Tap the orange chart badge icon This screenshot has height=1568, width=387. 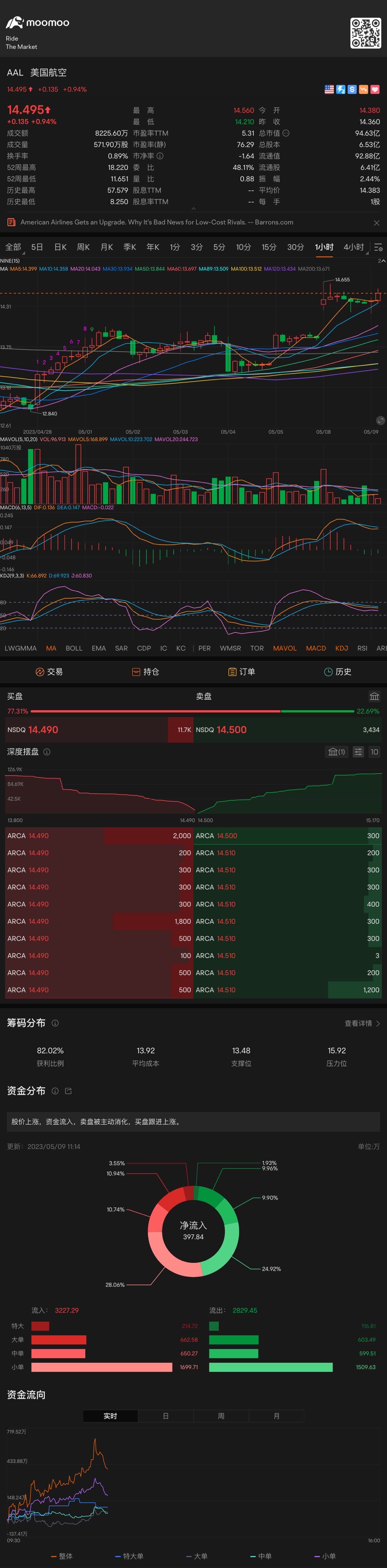pyautogui.click(x=363, y=89)
